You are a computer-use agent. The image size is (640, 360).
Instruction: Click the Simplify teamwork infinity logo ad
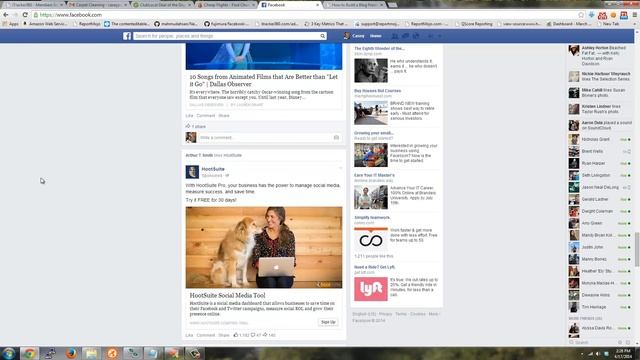(x=371, y=239)
